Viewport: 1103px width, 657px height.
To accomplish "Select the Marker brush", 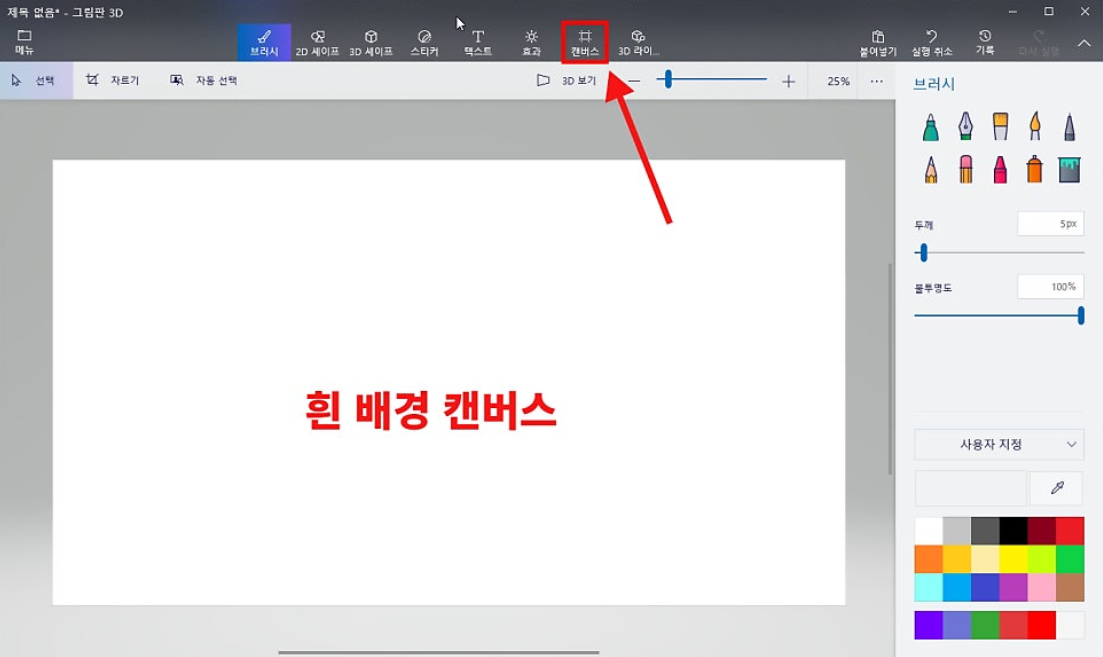I will pyautogui.click(x=930, y=126).
